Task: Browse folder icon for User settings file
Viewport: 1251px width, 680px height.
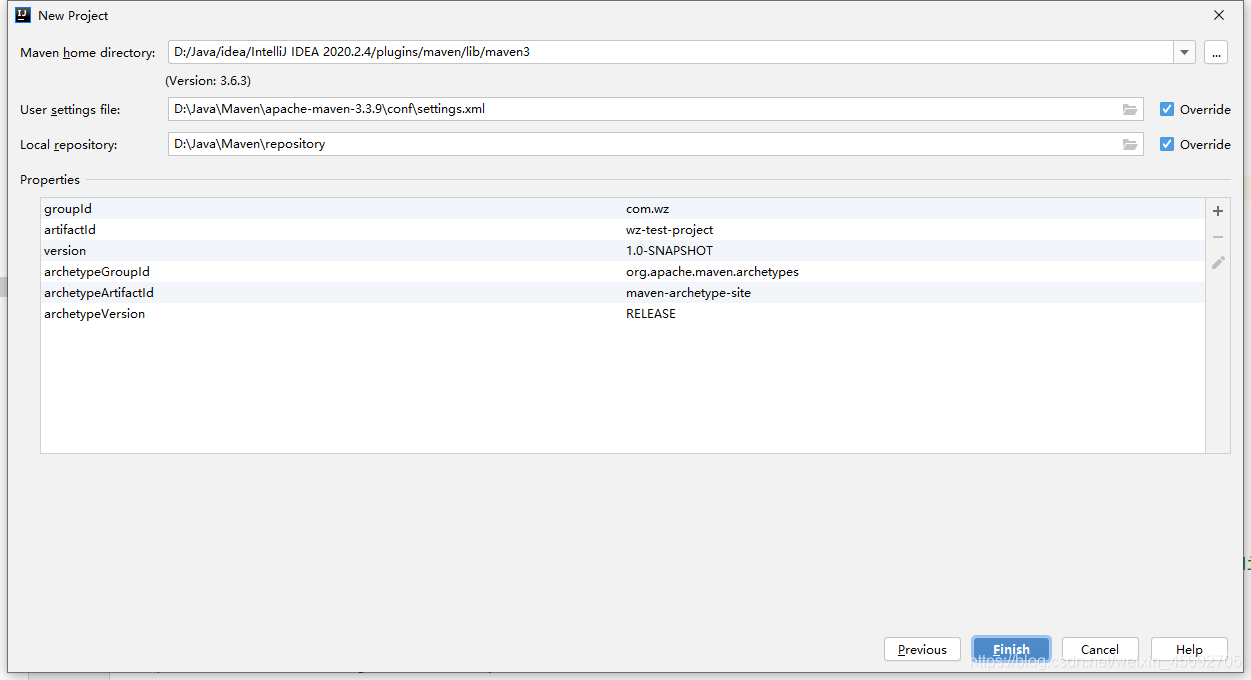Action: coord(1130,109)
